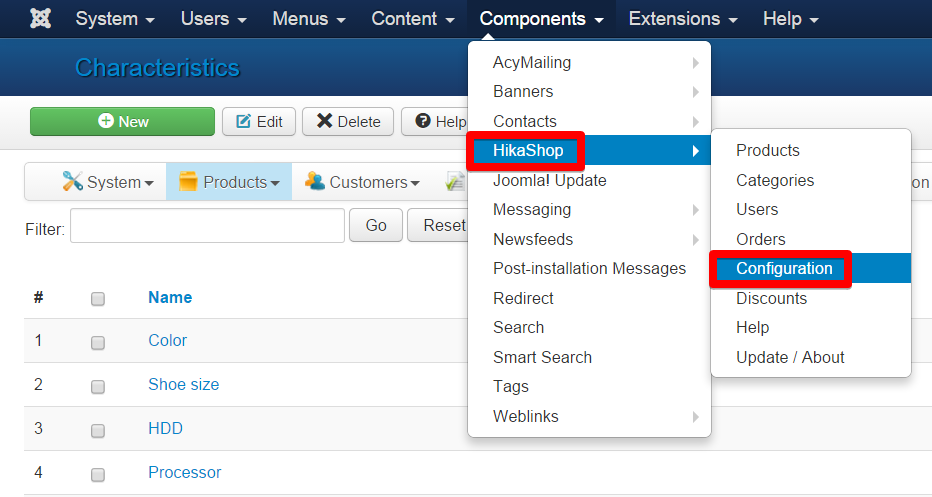Expand the AcyMailing submenu arrow
Viewport: 932px width, 497px height.
(695, 62)
